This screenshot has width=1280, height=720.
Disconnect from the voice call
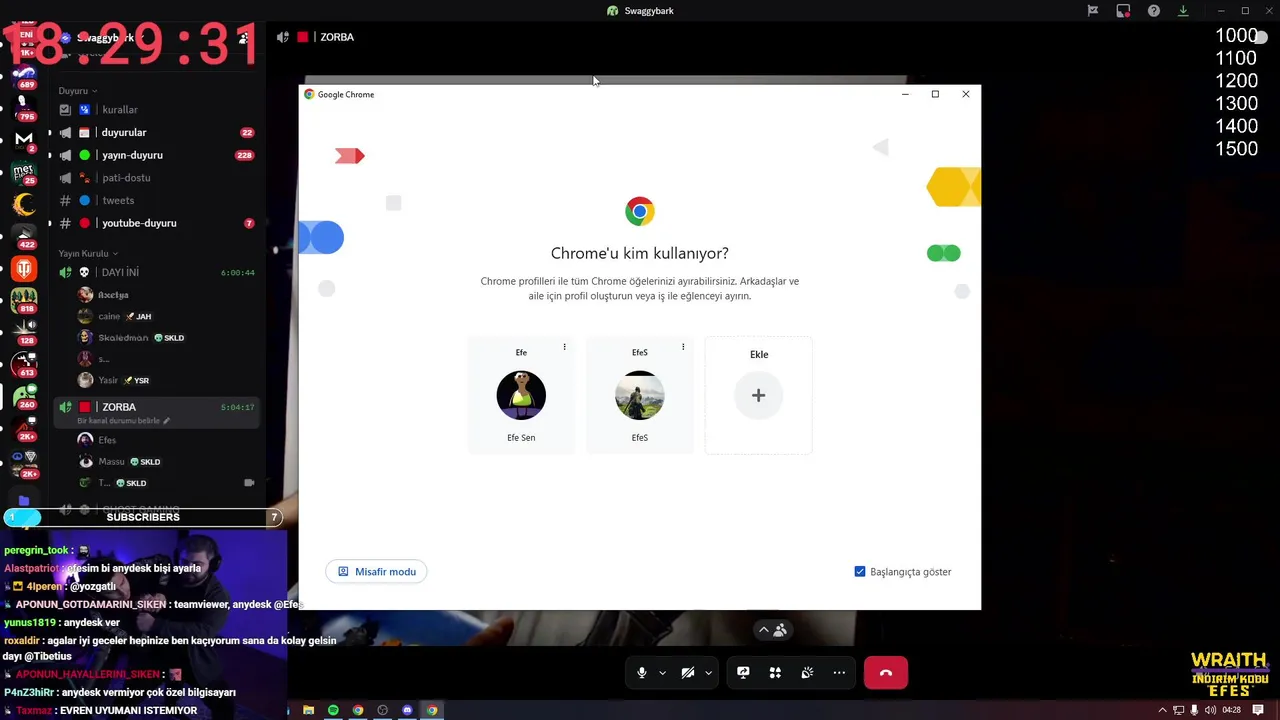(x=885, y=673)
